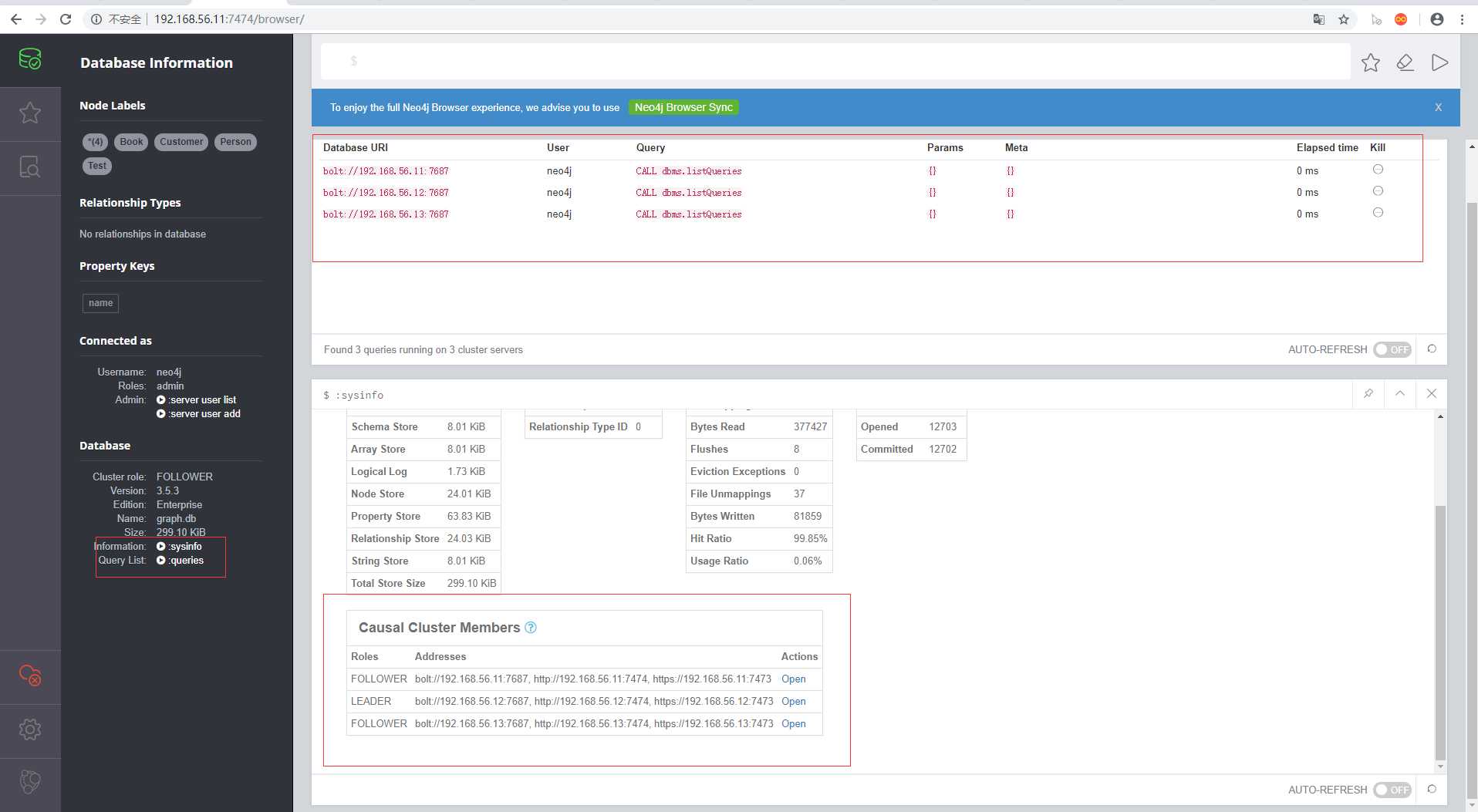This screenshot has width=1478, height=812.
Task: Open the Documents search sidebar icon
Action: pyautogui.click(x=30, y=167)
